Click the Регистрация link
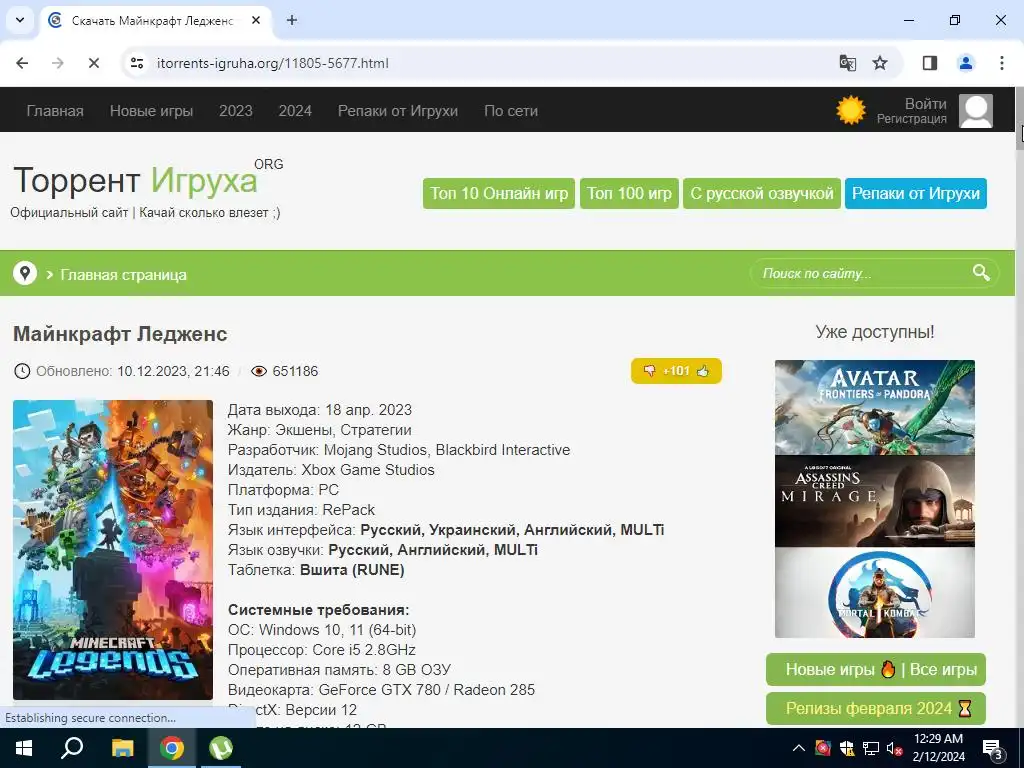The image size is (1024, 768). tap(912, 119)
